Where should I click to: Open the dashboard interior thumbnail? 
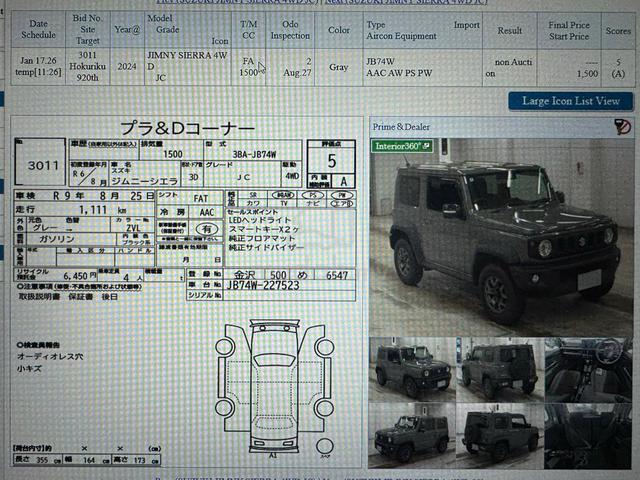coord(588,369)
